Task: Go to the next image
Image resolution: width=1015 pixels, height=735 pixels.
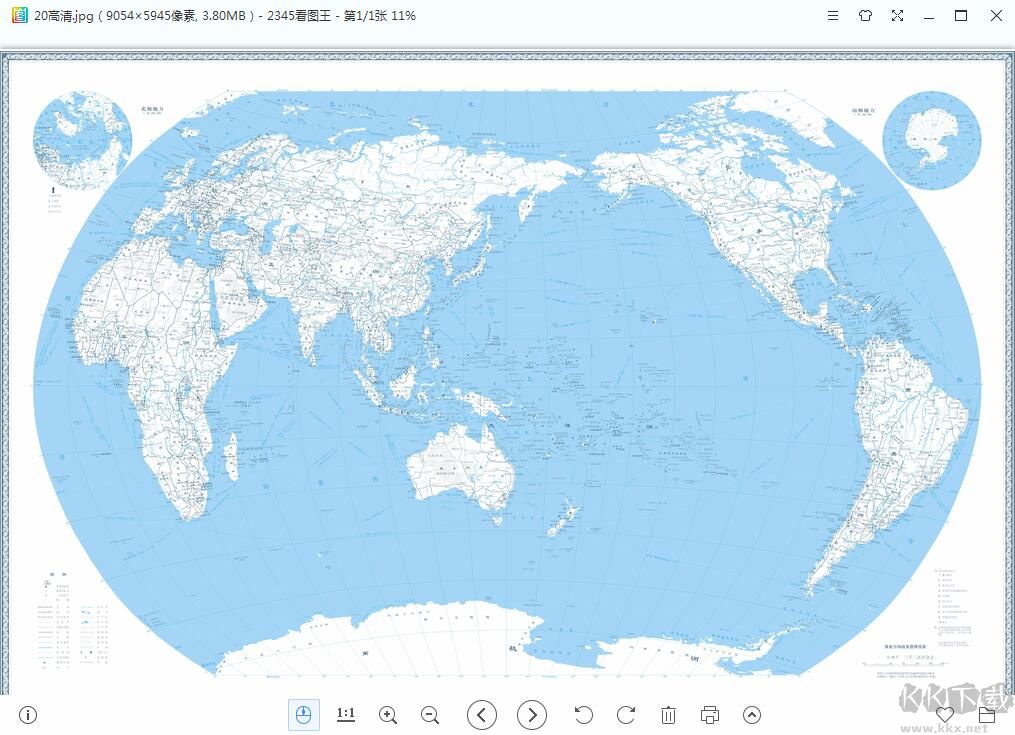Action: click(x=531, y=715)
